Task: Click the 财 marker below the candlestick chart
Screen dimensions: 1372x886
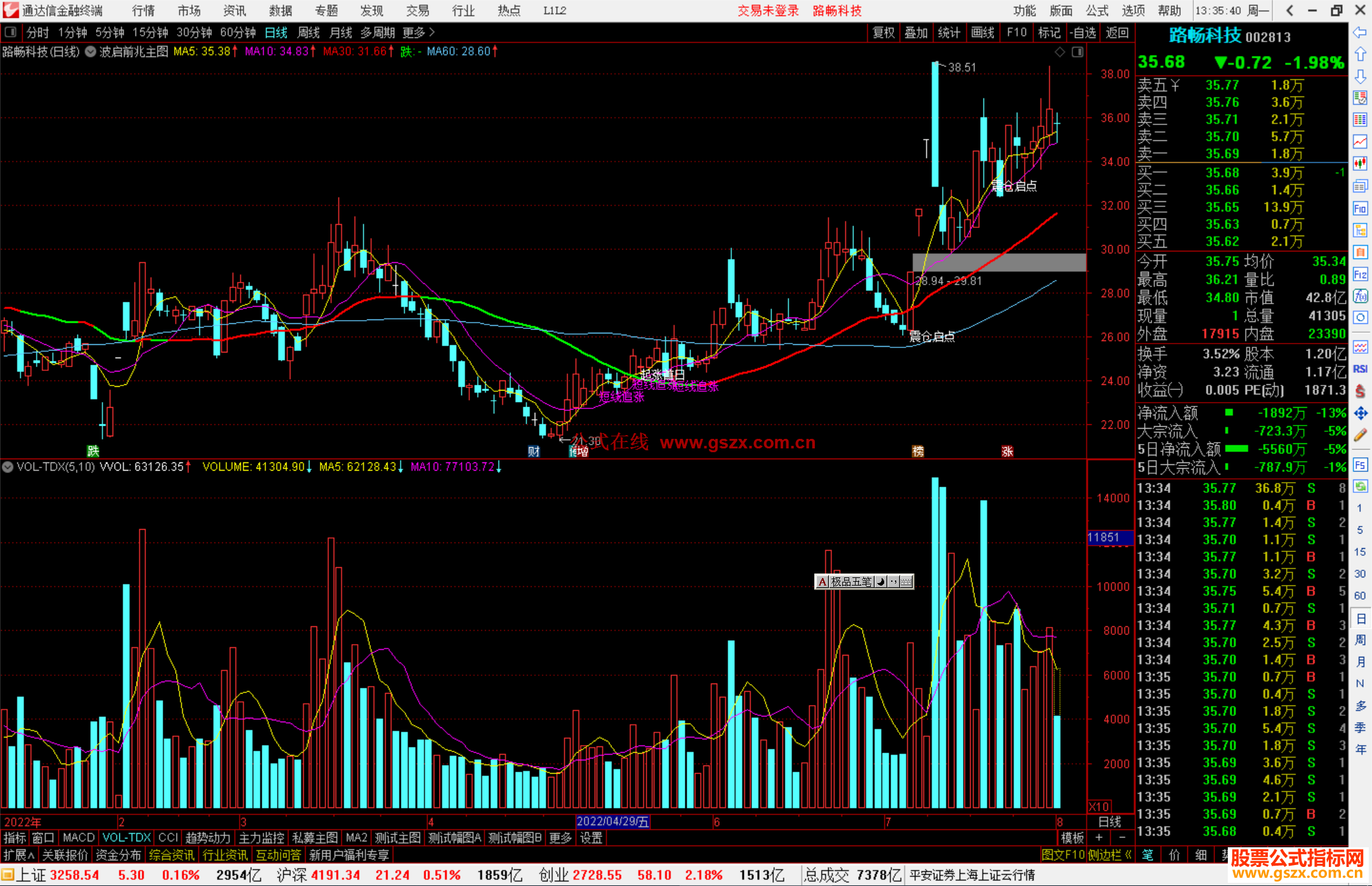Action: (534, 451)
